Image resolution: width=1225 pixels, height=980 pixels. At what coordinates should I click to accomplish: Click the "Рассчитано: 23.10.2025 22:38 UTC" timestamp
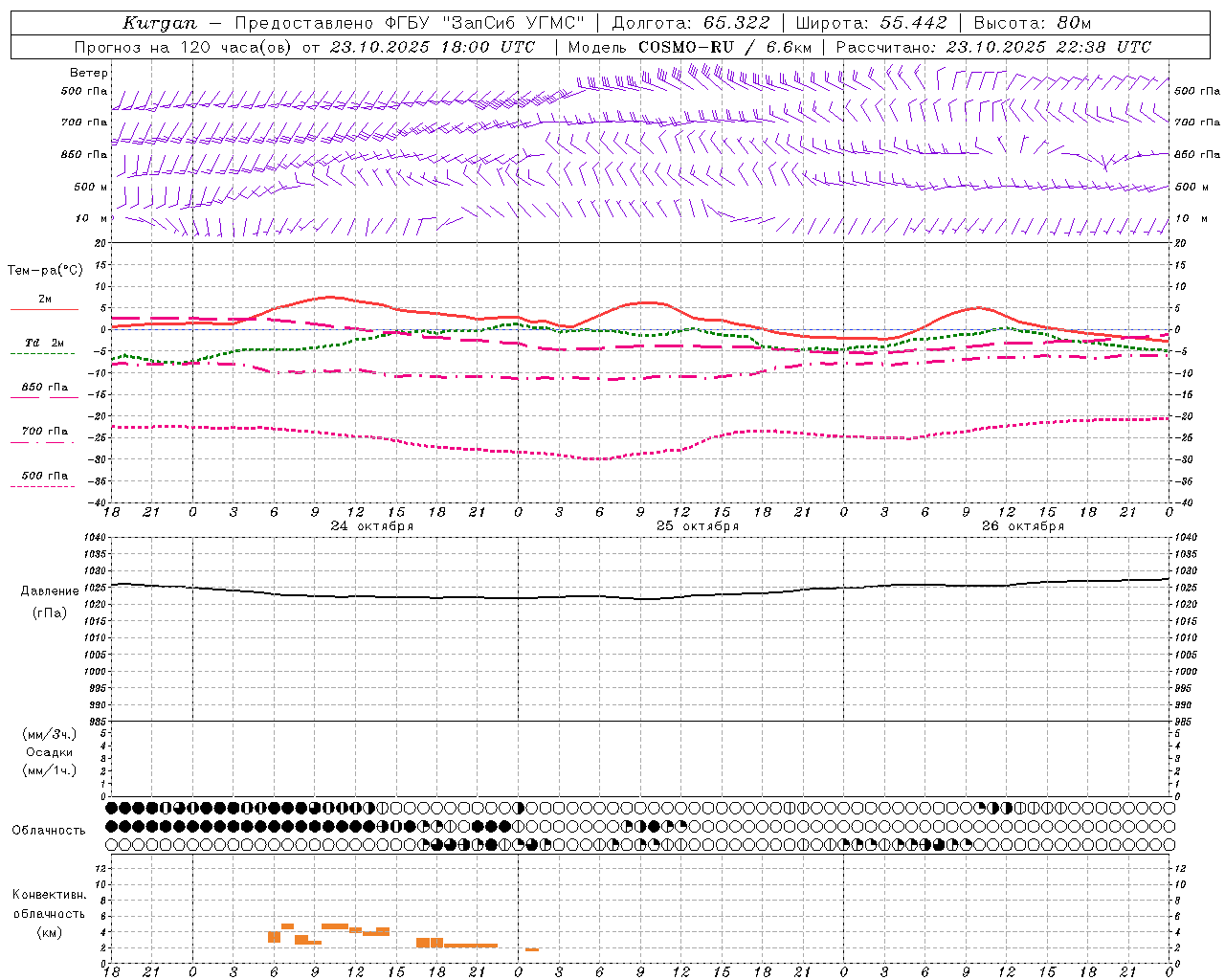point(993,47)
